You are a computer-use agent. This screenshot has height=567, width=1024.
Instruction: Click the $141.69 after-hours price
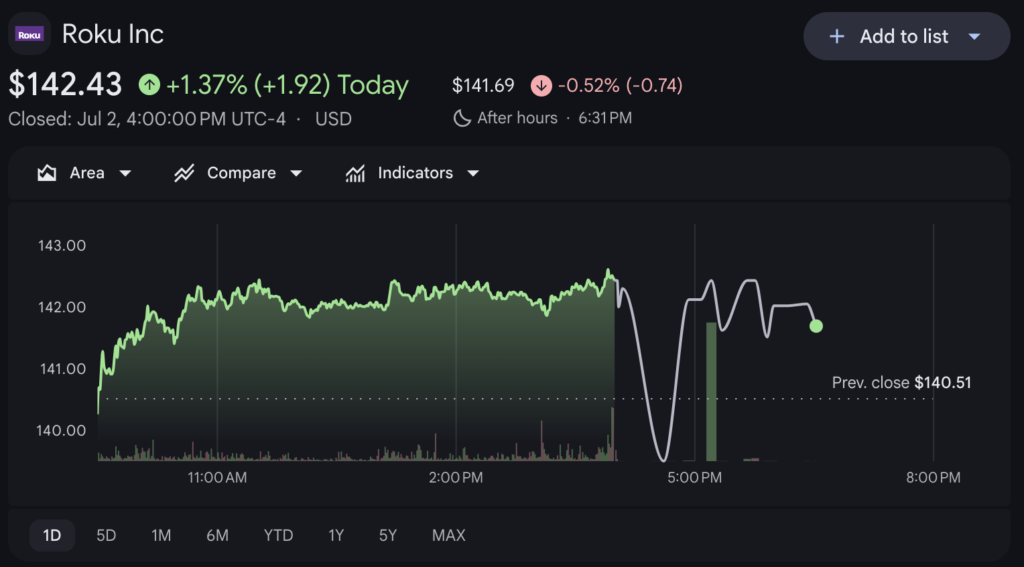click(483, 86)
